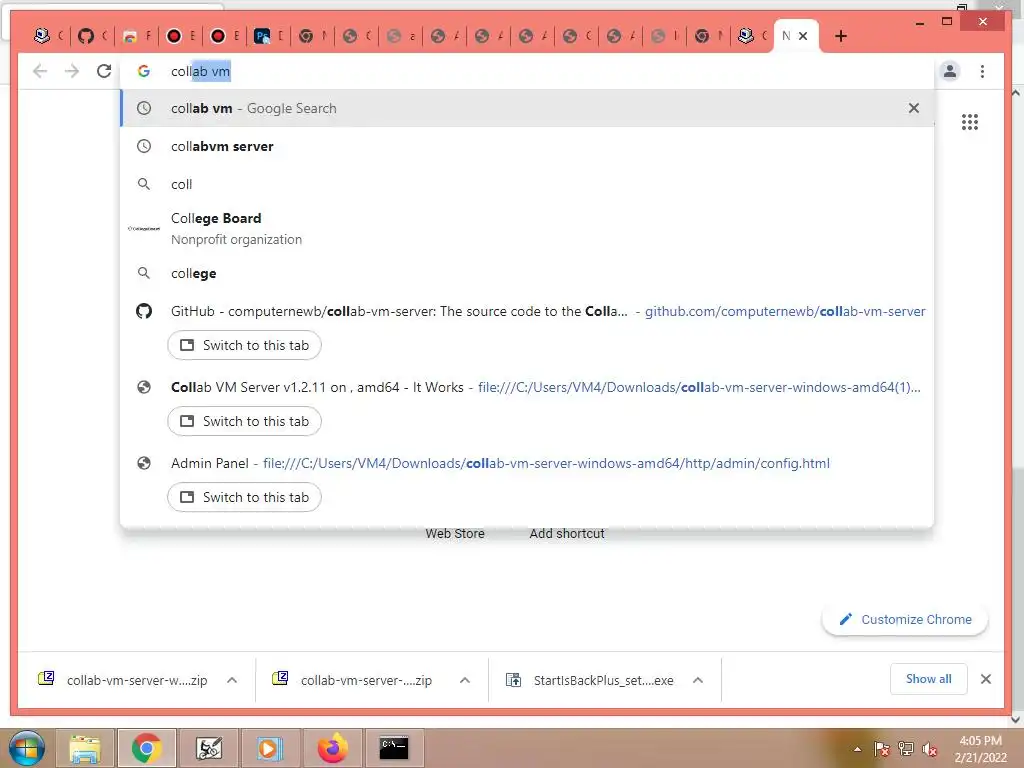
Task: Open the Command Prompt taskbar icon
Action: [x=394, y=748]
